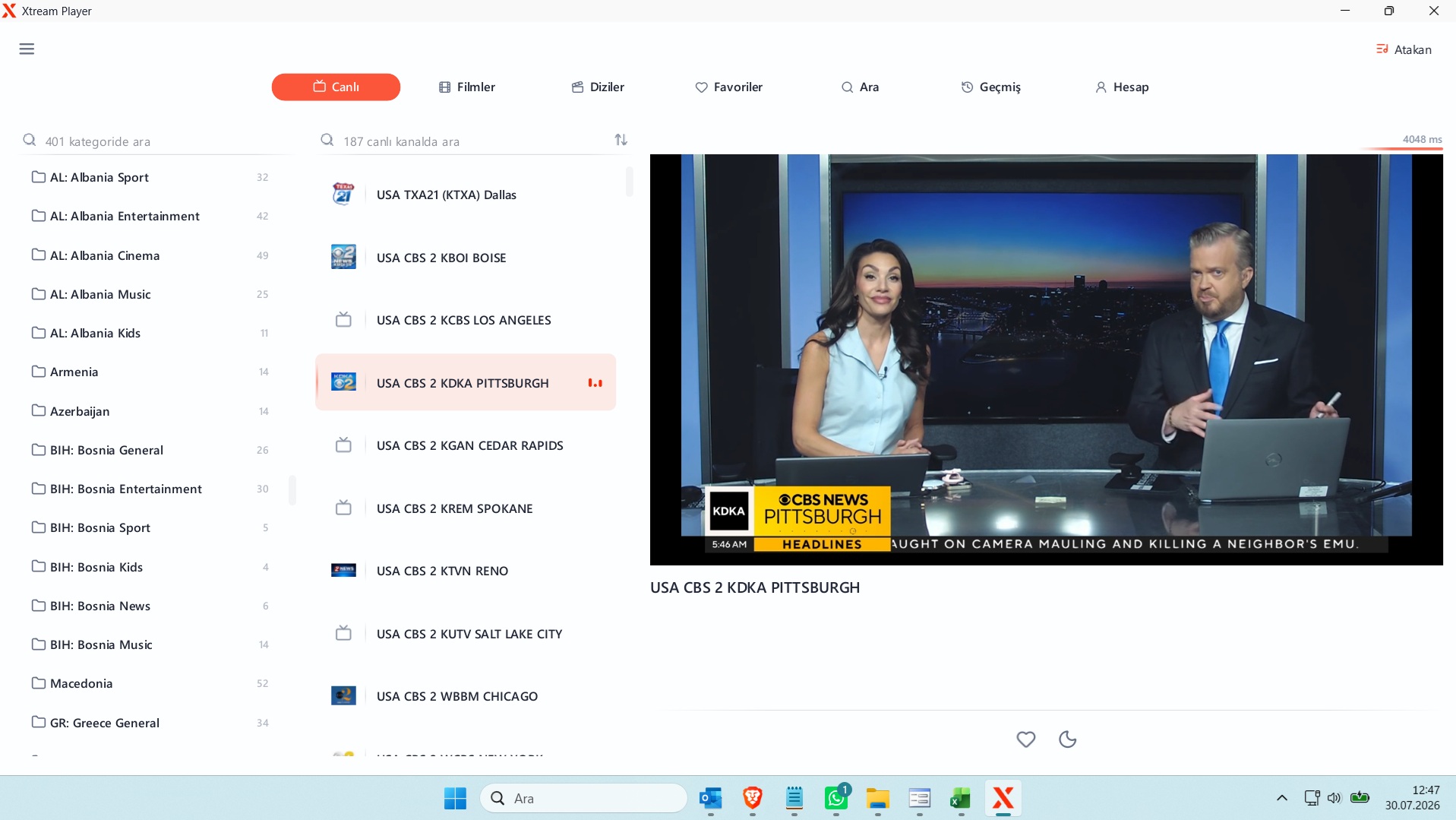Open AL: Albania Kids category
Viewport: 1456px width, 820px height.
pos(152,333)
